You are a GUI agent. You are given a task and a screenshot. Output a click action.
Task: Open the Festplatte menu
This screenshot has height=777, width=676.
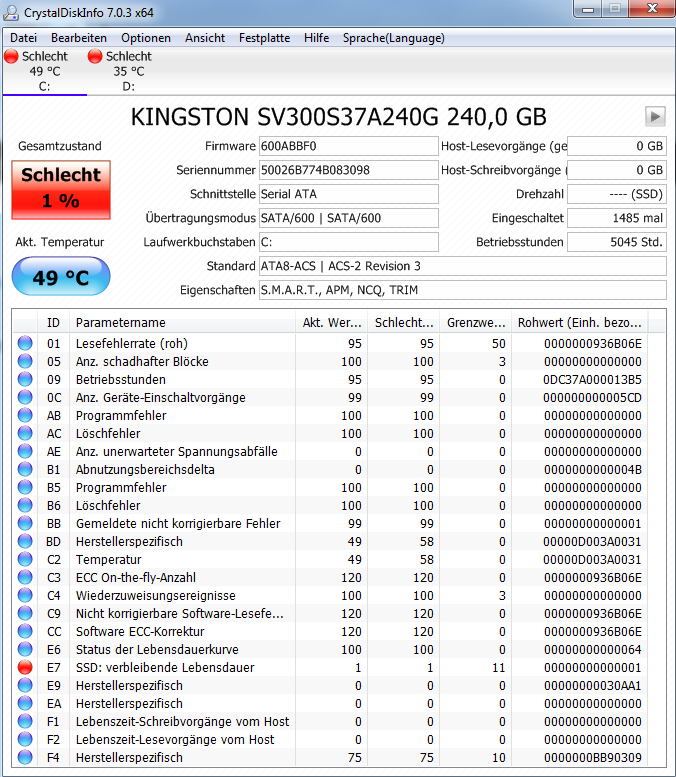click(x=264, y=38)
